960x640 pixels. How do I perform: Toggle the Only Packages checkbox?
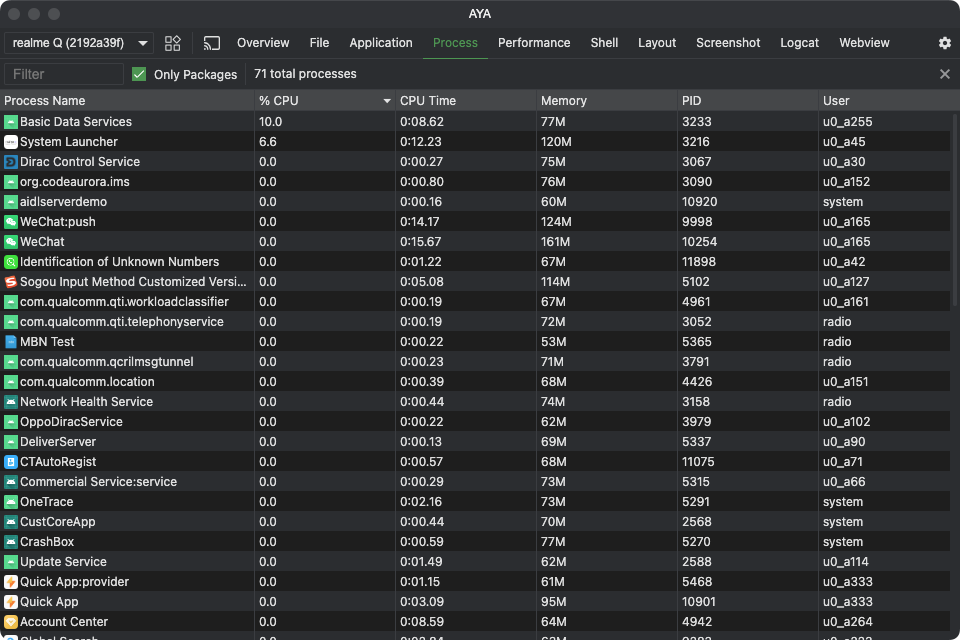pos(139,74)
